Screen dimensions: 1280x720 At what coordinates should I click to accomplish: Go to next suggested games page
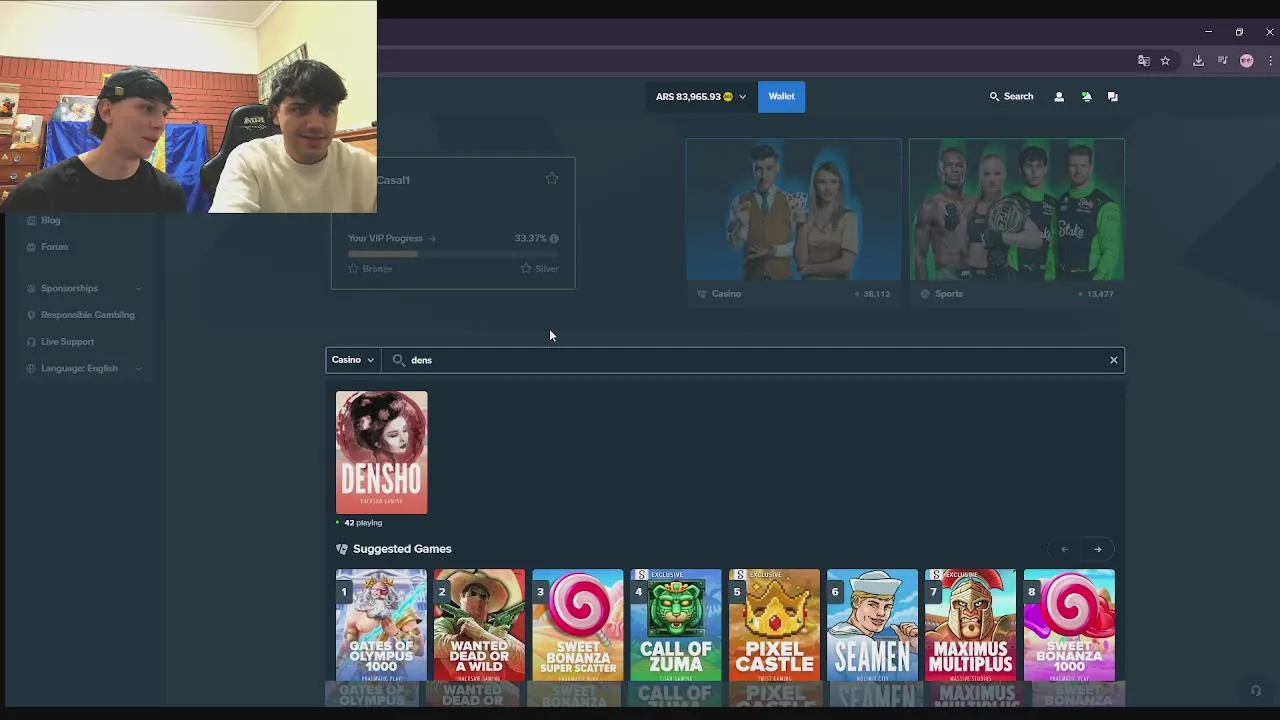(1097, 549)
